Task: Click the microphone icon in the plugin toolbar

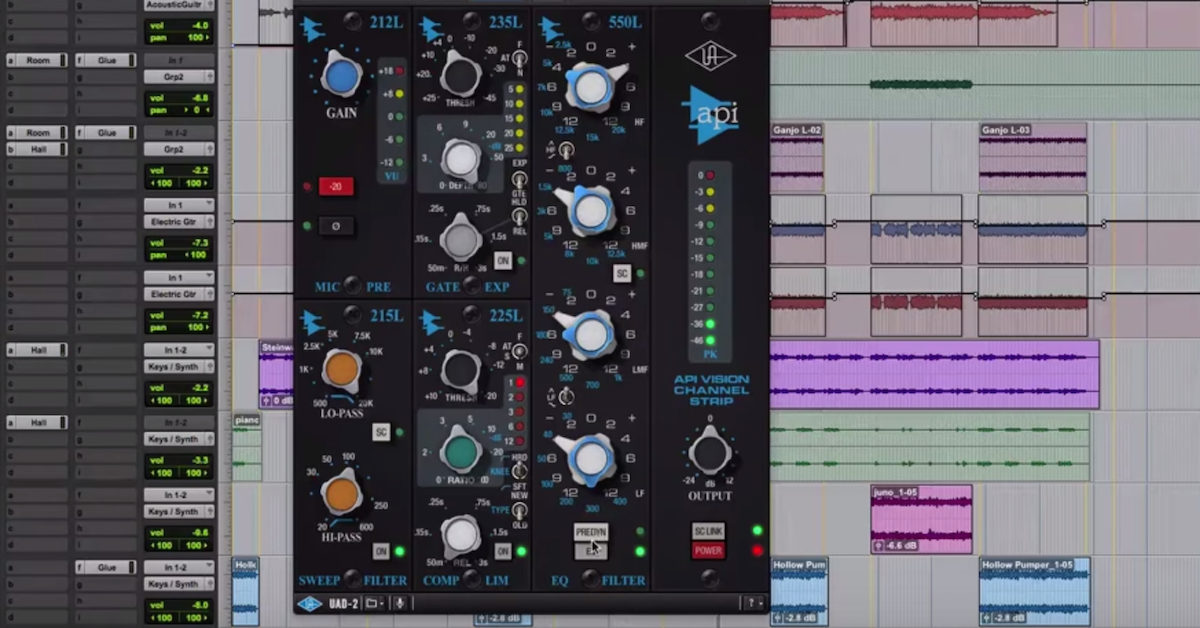Action: (400, 602)
